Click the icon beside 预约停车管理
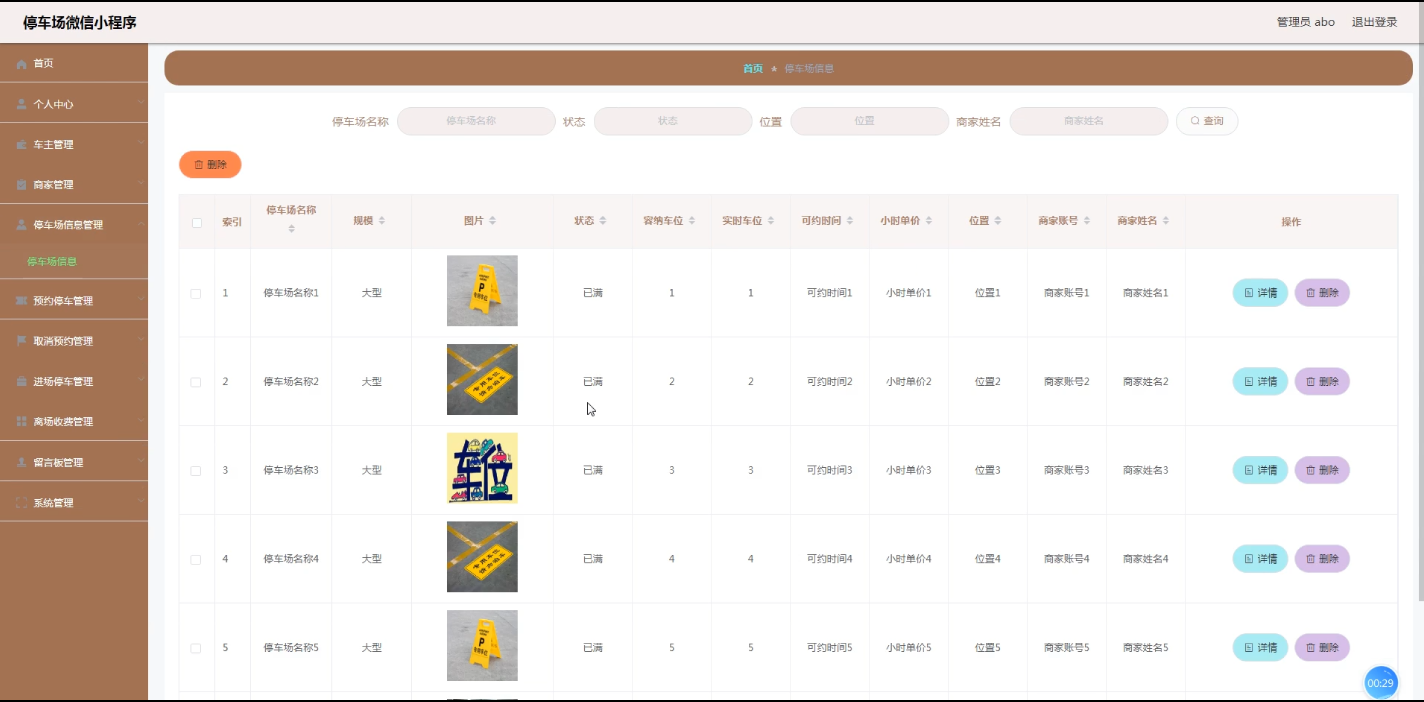This screenshot has width=1424, height=702. (22, 301)
